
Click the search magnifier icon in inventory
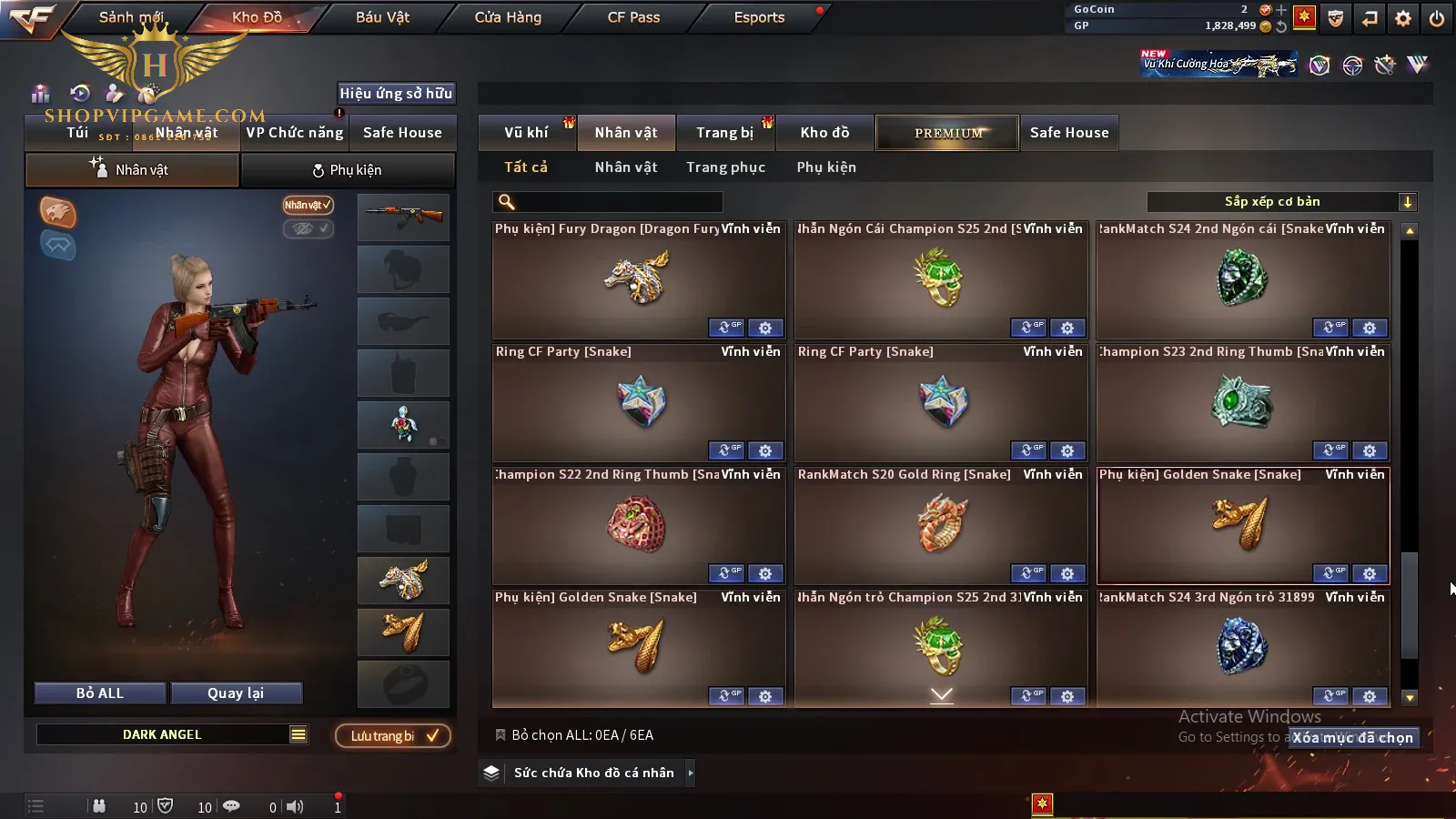click(507, 202)
